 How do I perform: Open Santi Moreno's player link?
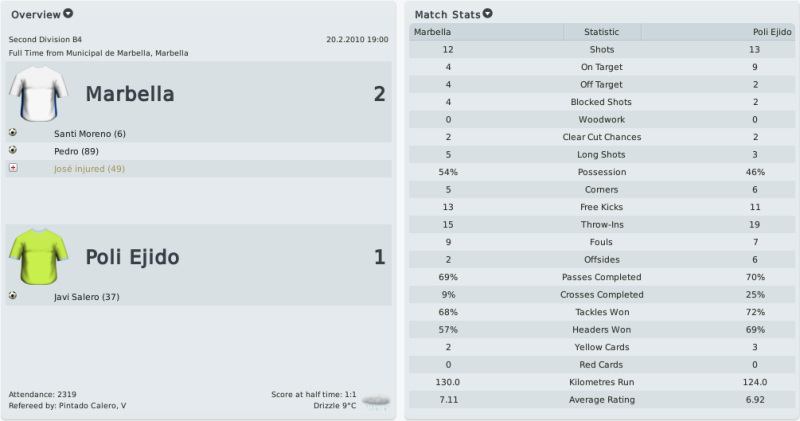pos(90,134)
